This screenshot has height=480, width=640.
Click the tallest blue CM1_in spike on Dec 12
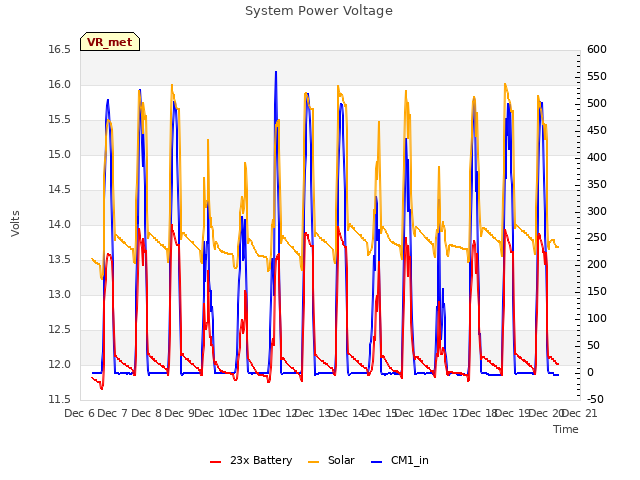click(276, 73)
